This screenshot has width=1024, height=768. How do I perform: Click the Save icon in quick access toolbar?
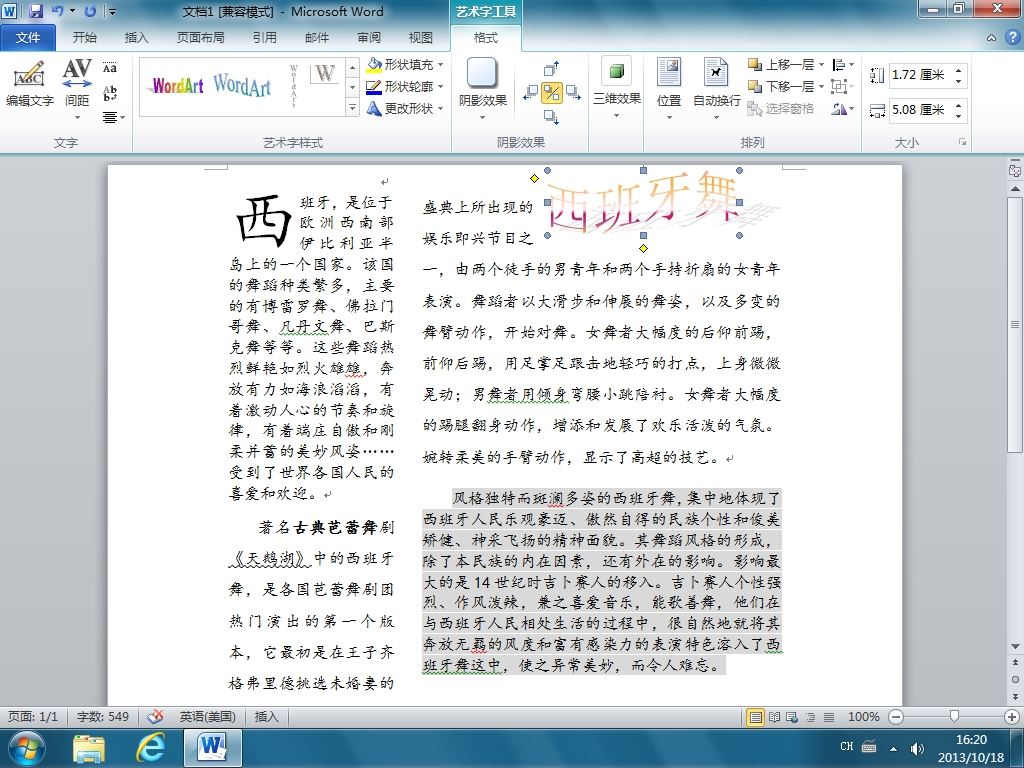click(x=35, y=11)
